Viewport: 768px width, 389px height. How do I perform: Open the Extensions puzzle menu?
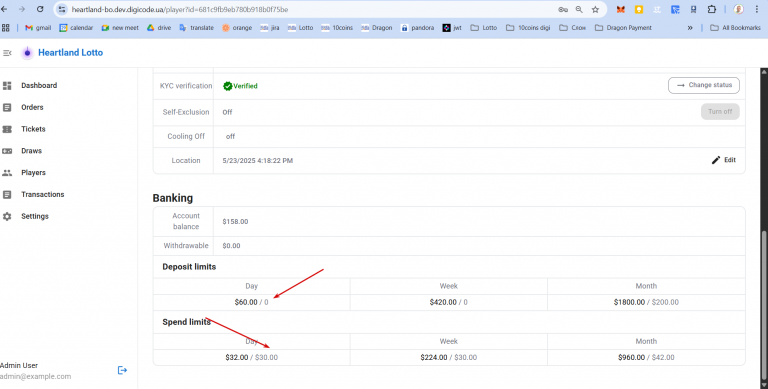[x=712, y=9]
